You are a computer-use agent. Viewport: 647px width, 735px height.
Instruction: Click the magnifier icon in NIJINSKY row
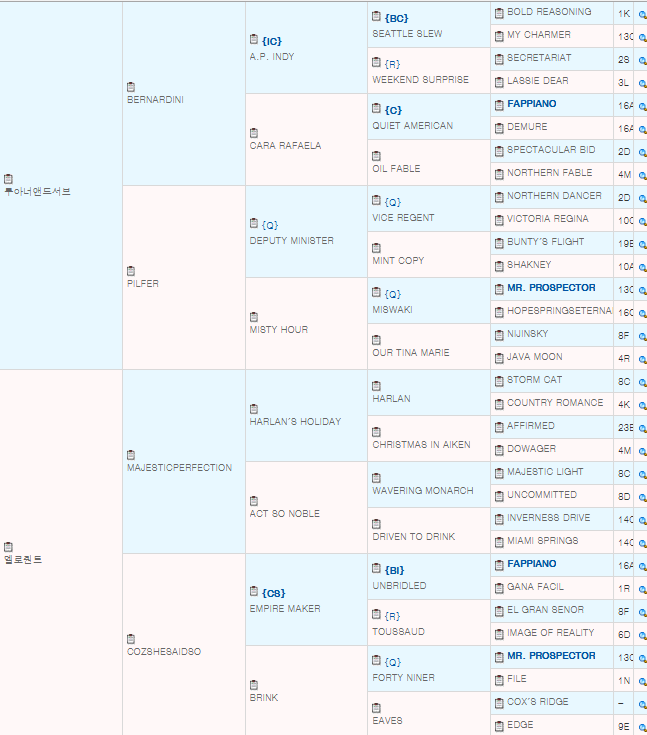click(x=642, y=336)
